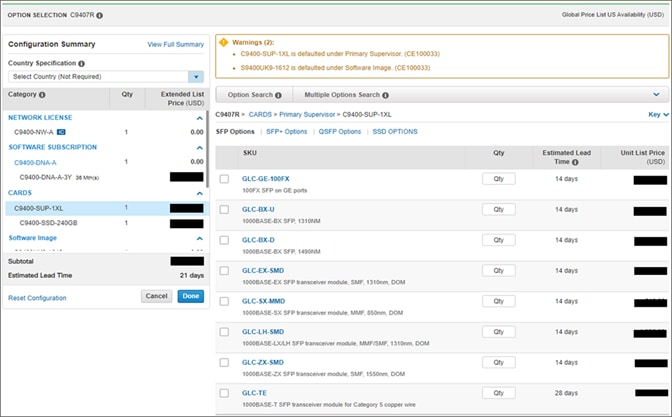Select the GLC-EX-SMD checkbox
Image resolution: width=672 pixels, height=417 pixels.
(224, 270)
